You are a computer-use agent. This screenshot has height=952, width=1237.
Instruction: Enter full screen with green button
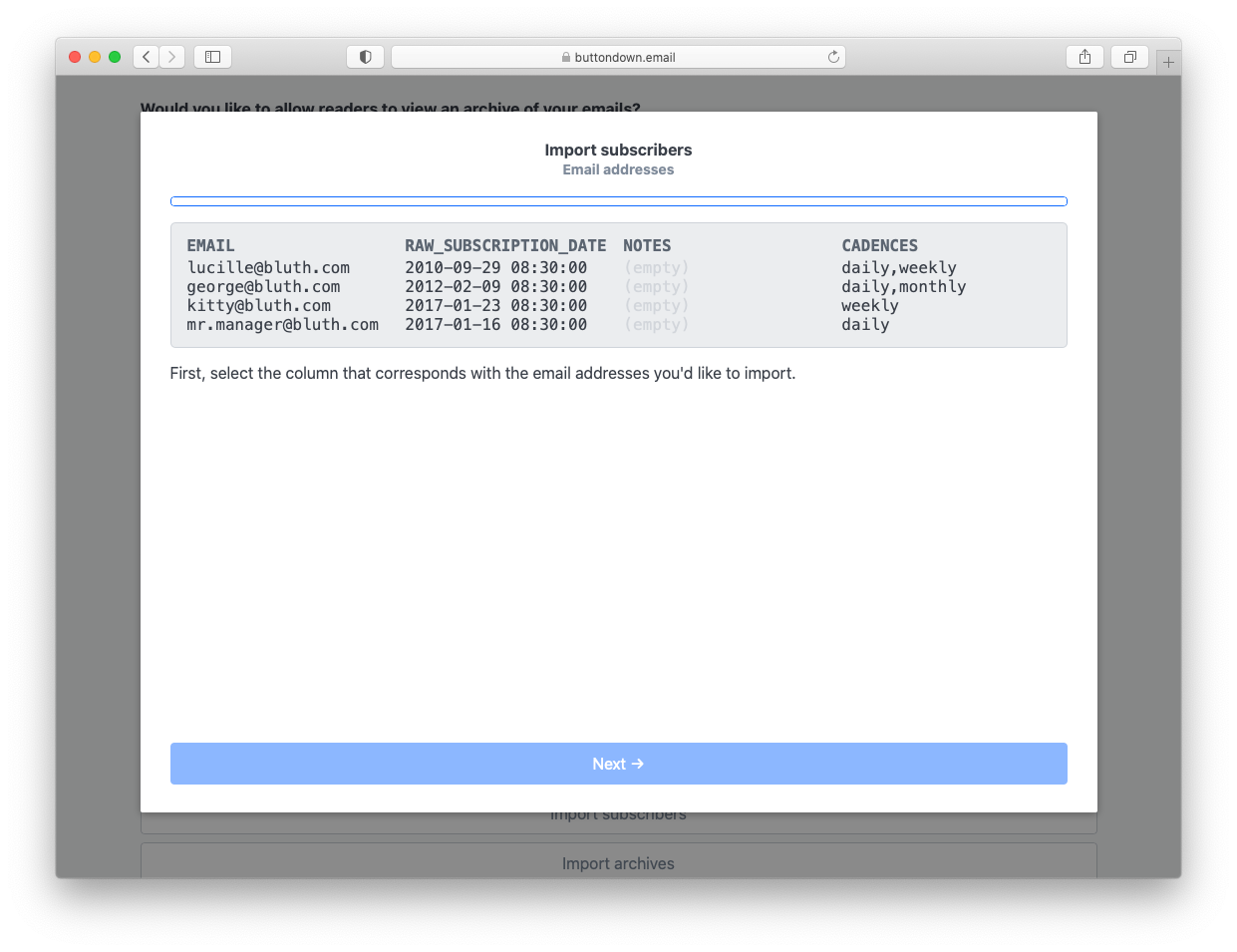coord(115,57)
